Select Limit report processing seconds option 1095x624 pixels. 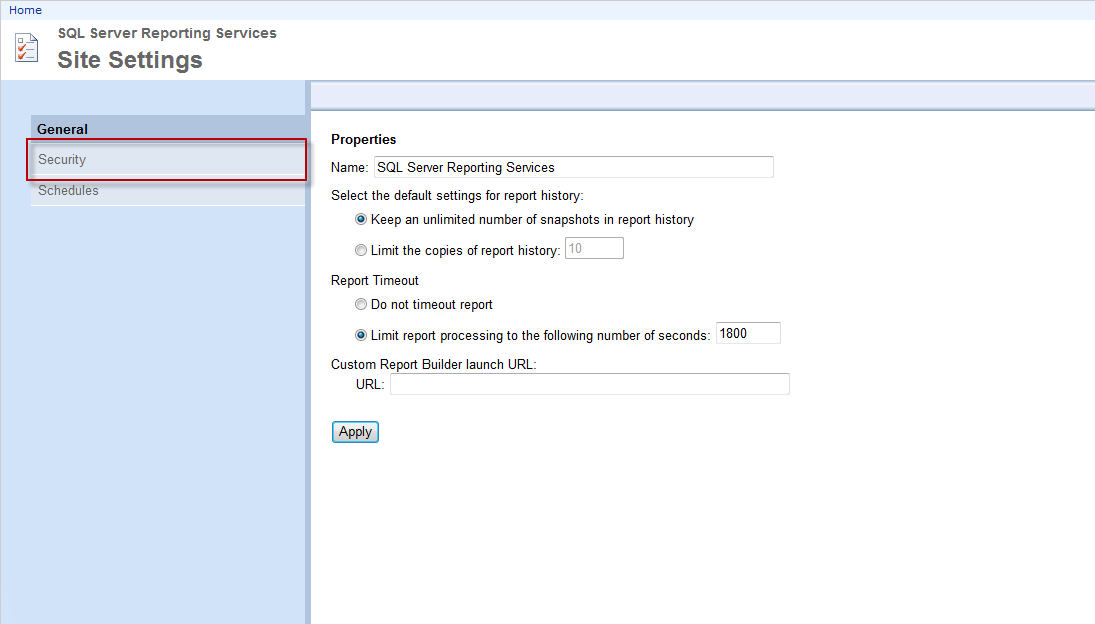pyautogui.click(x=360, y=335)
